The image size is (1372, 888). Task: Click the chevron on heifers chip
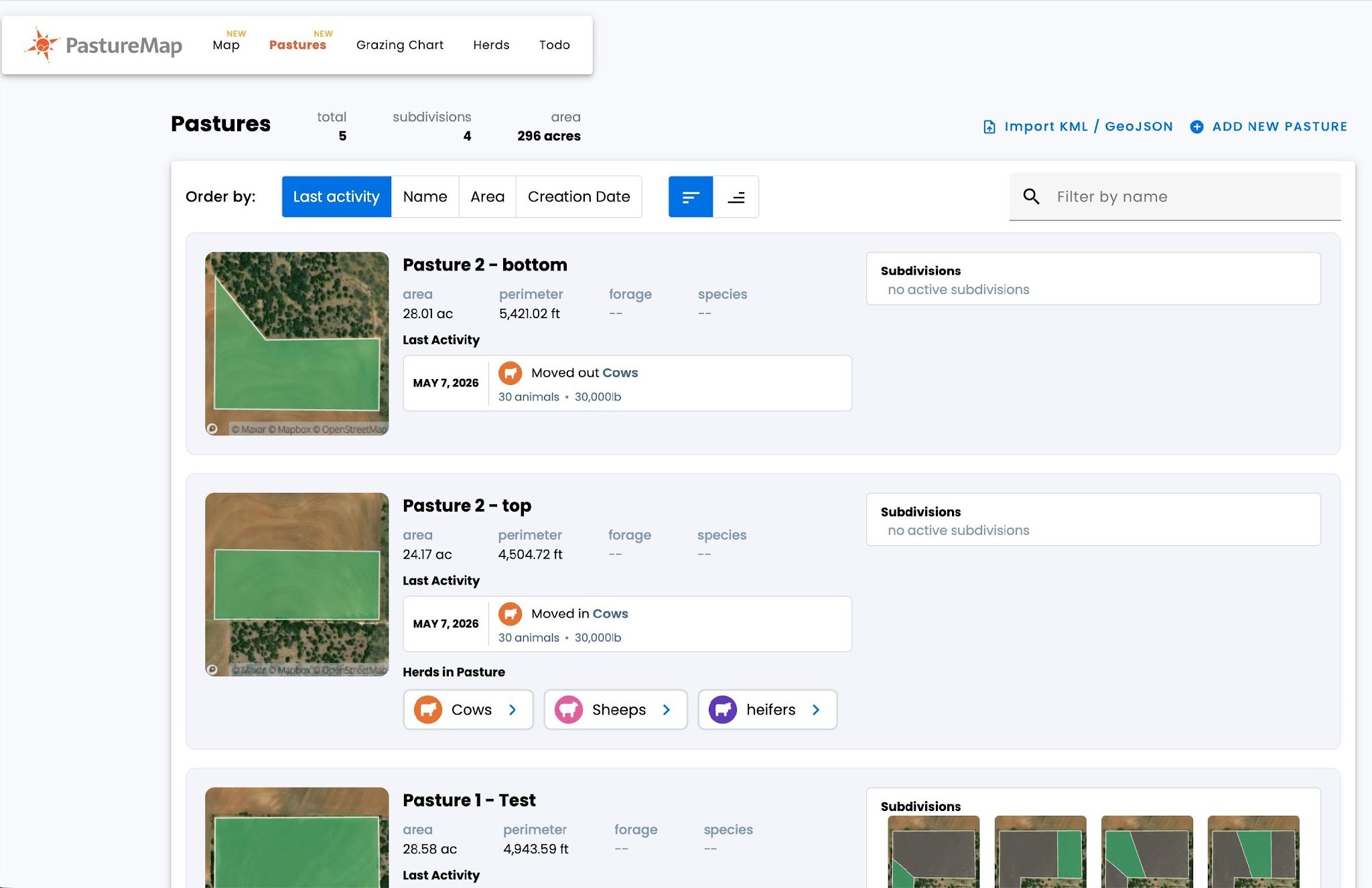point(816,710)
